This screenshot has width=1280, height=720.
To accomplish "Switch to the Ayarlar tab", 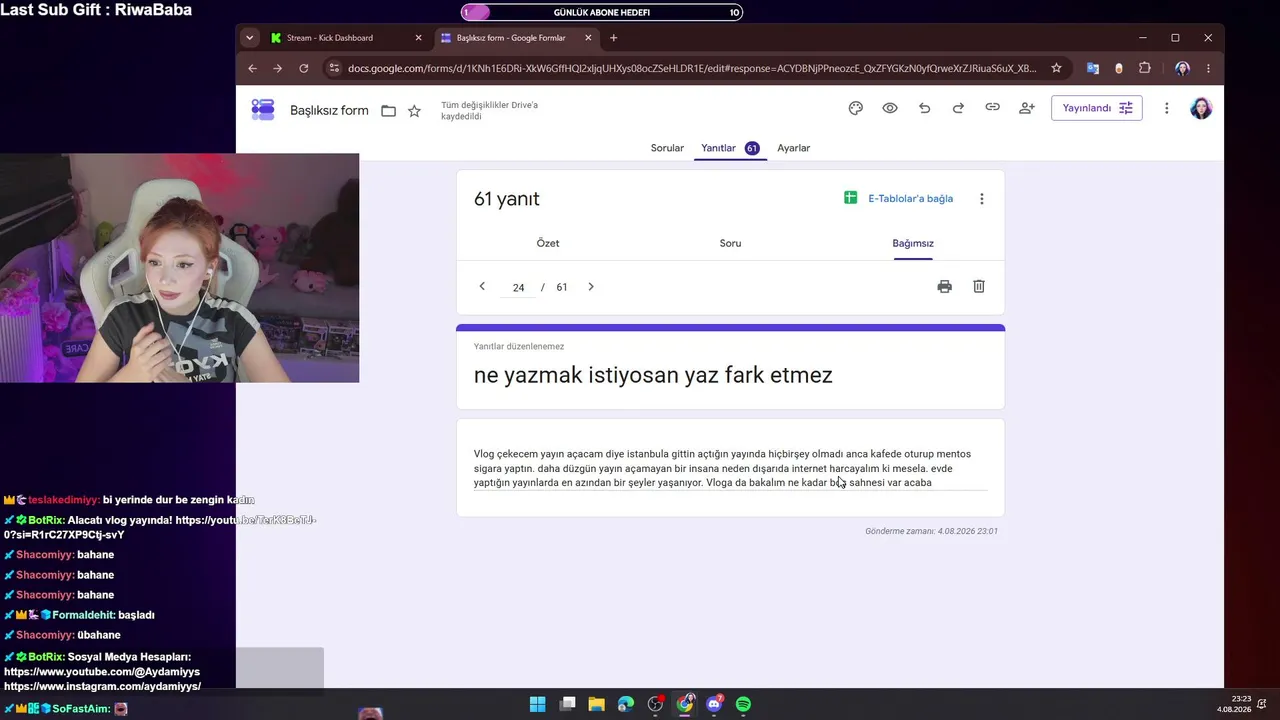I will pos(794,148).
